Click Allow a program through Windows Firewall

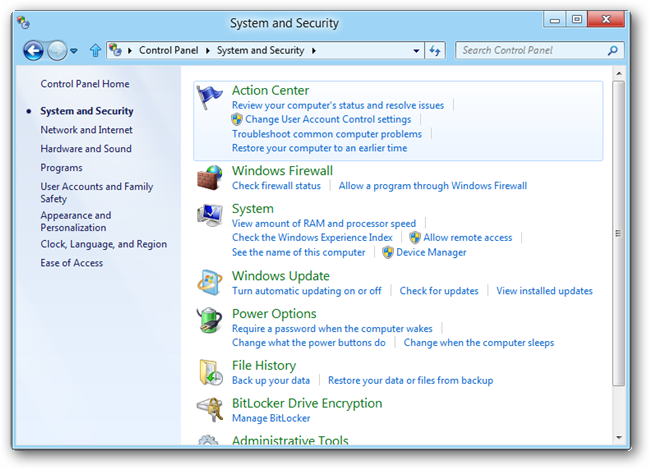point(433,186)
